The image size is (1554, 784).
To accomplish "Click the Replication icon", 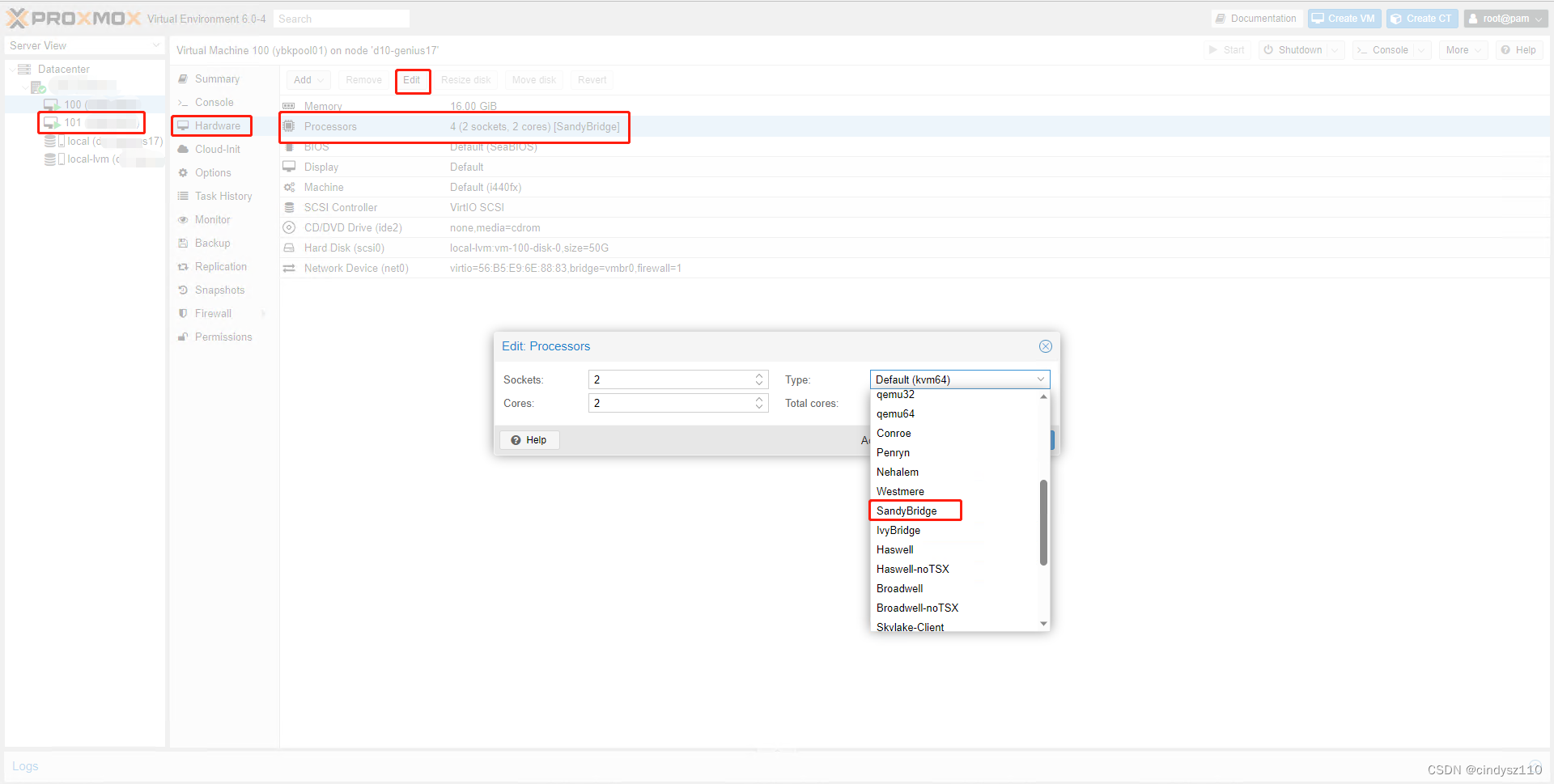I will (x=183, y=266).
